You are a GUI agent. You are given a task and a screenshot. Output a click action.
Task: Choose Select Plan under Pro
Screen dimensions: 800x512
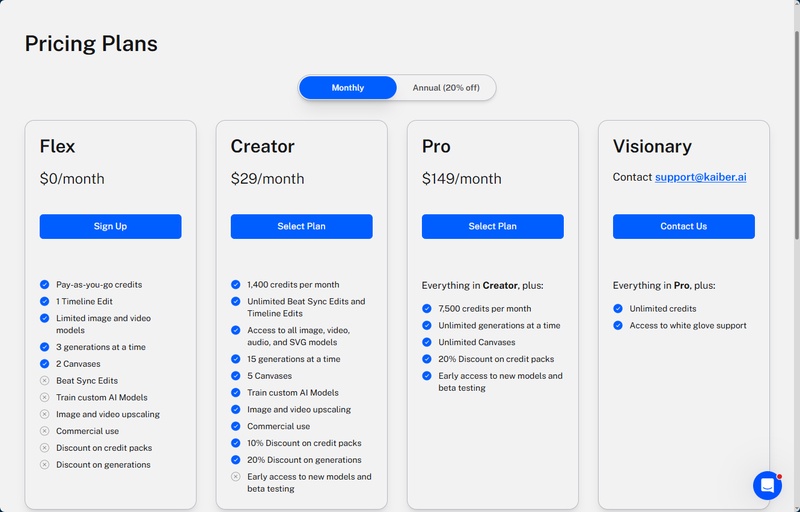coord(492,226)
